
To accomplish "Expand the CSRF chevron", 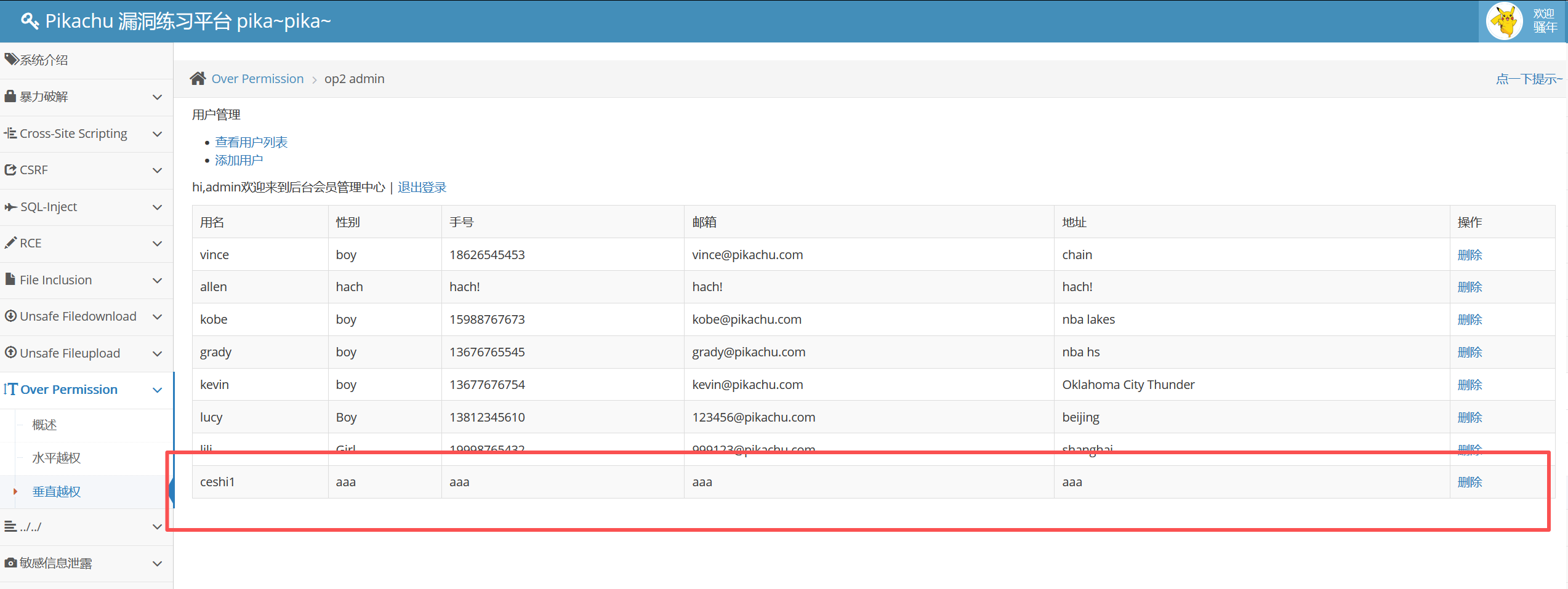I will tap(158, 170).
